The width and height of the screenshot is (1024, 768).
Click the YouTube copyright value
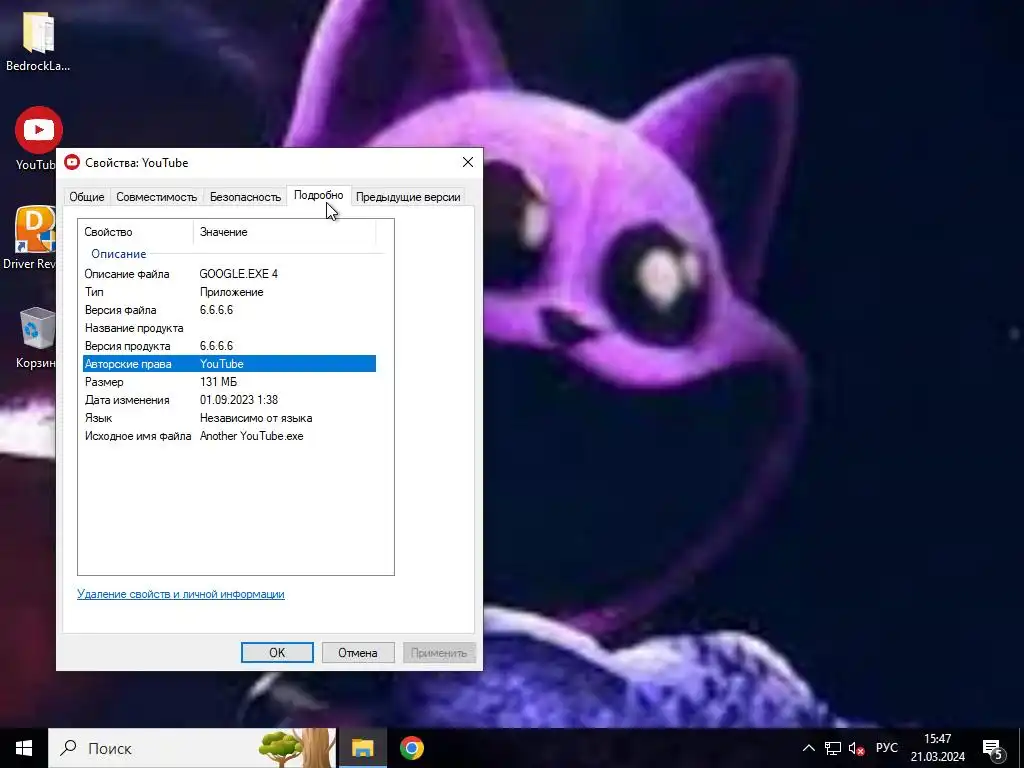(x=221, y=364)
